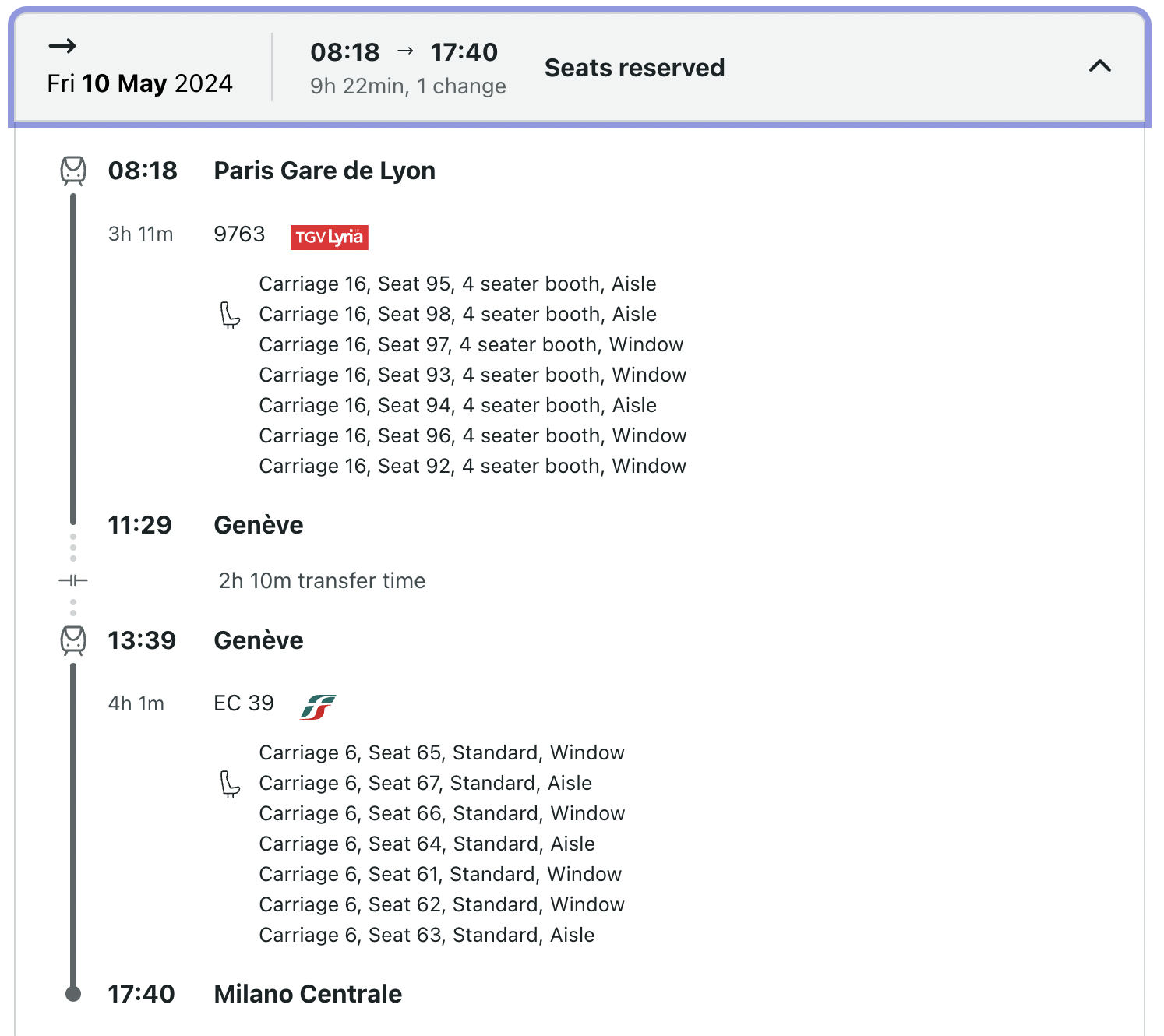Select train number 9763
The width and height of the screenshot is (1164, 1036).
239,234
